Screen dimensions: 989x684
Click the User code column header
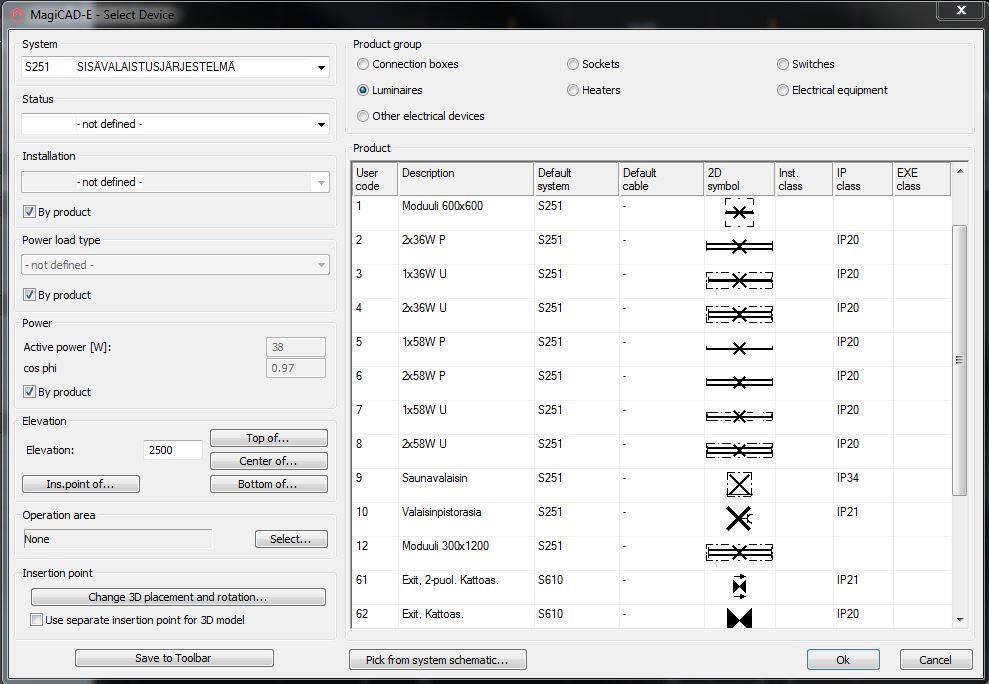point(375,179)
